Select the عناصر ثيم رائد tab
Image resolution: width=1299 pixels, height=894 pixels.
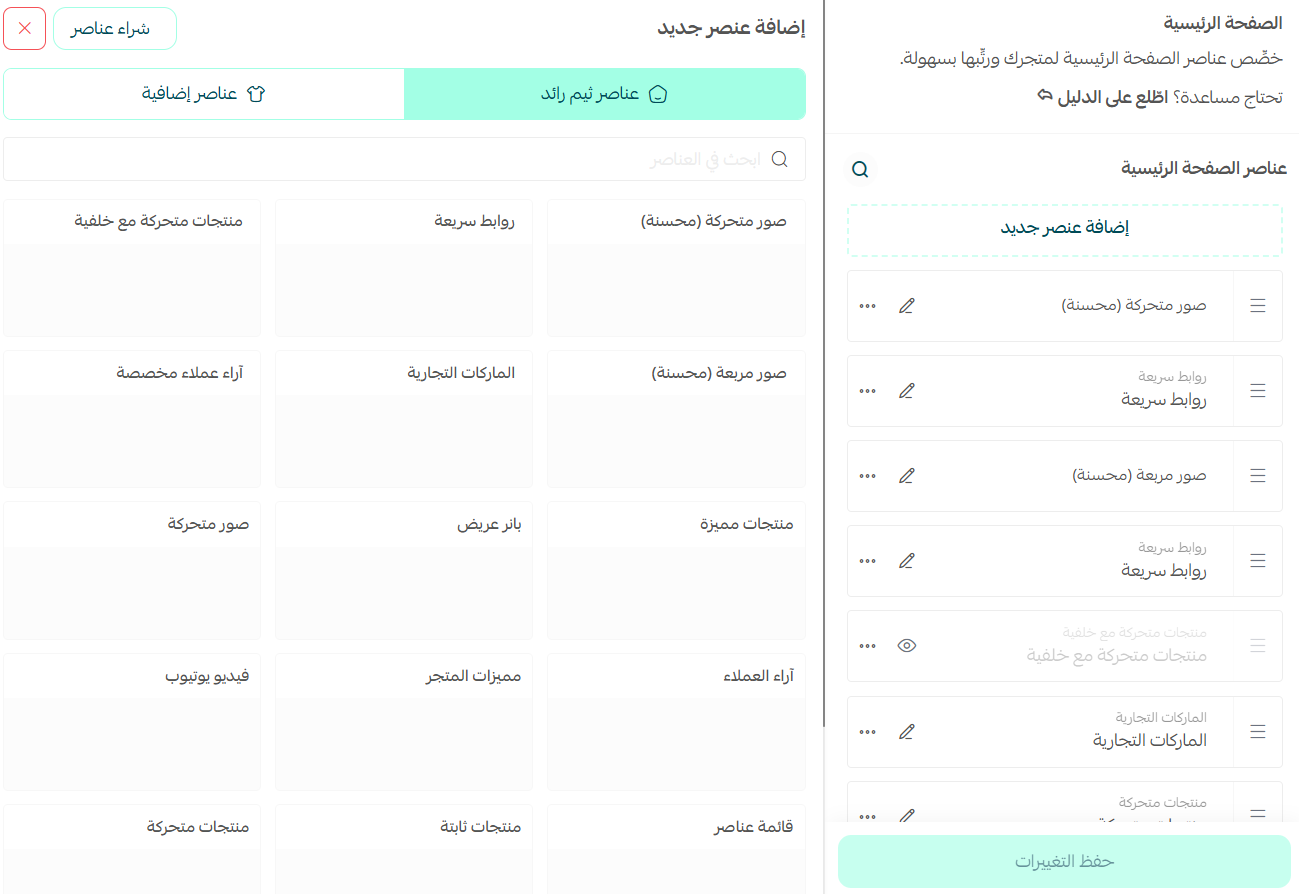(605, 92)
